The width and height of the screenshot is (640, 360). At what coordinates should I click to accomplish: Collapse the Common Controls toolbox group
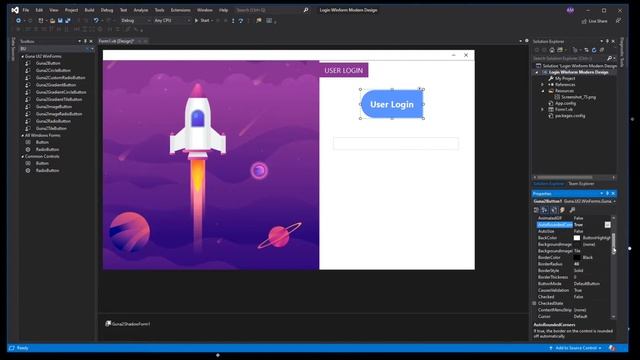tap(22, 156)
